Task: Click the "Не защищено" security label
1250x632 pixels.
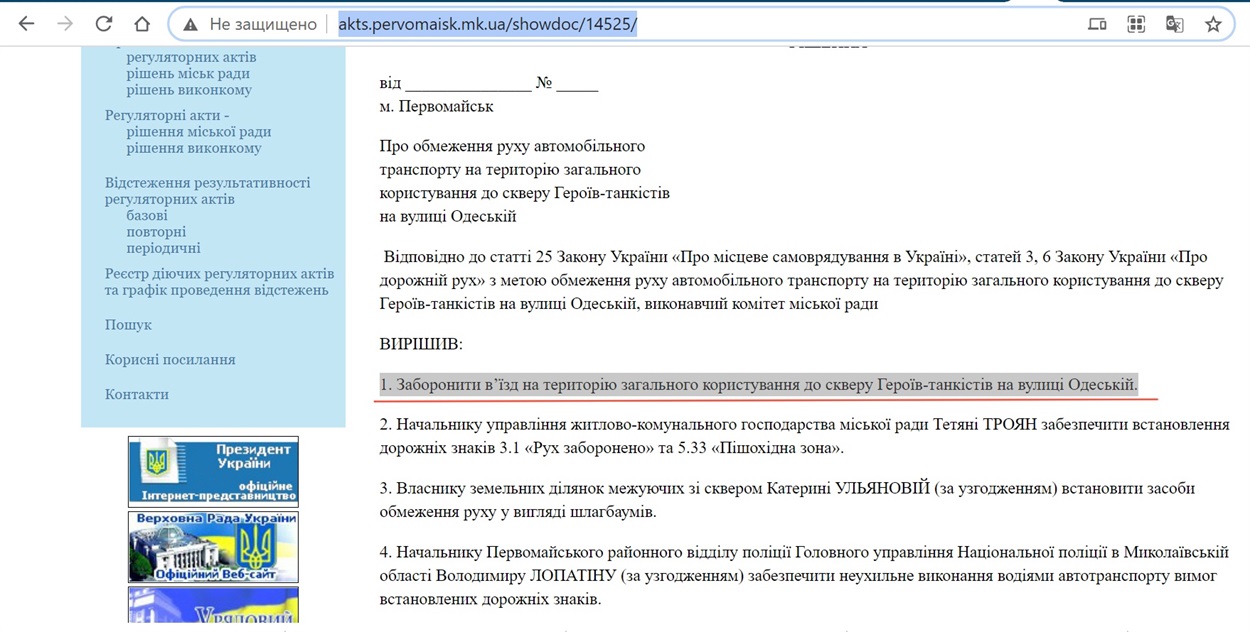Action: pyautogui.click(x=262, y=24)
